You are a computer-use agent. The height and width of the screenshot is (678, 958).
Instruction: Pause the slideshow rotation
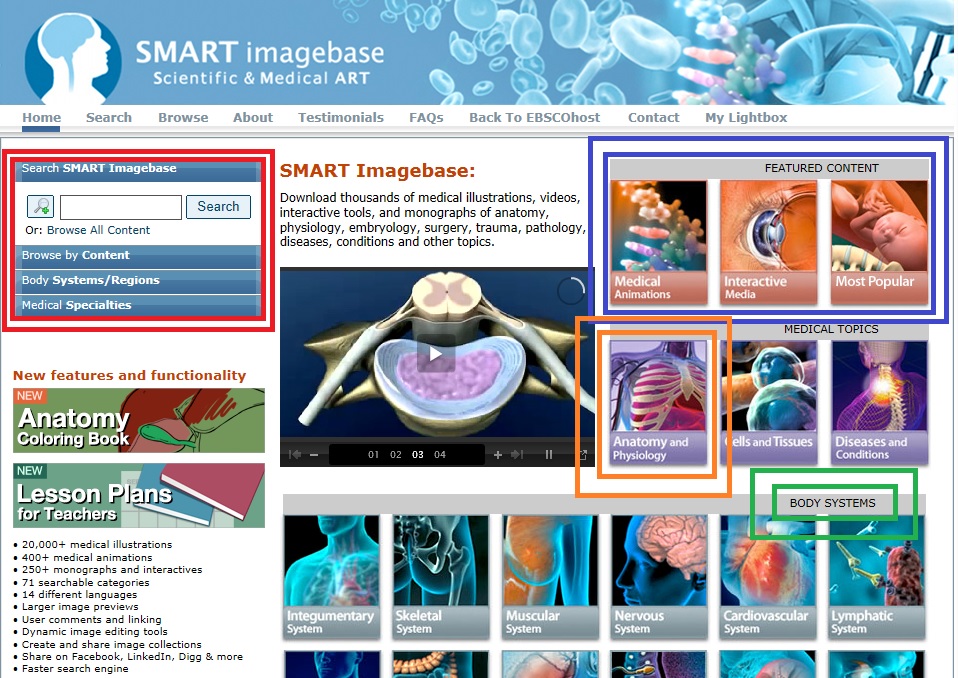click(x=549, y=454)
